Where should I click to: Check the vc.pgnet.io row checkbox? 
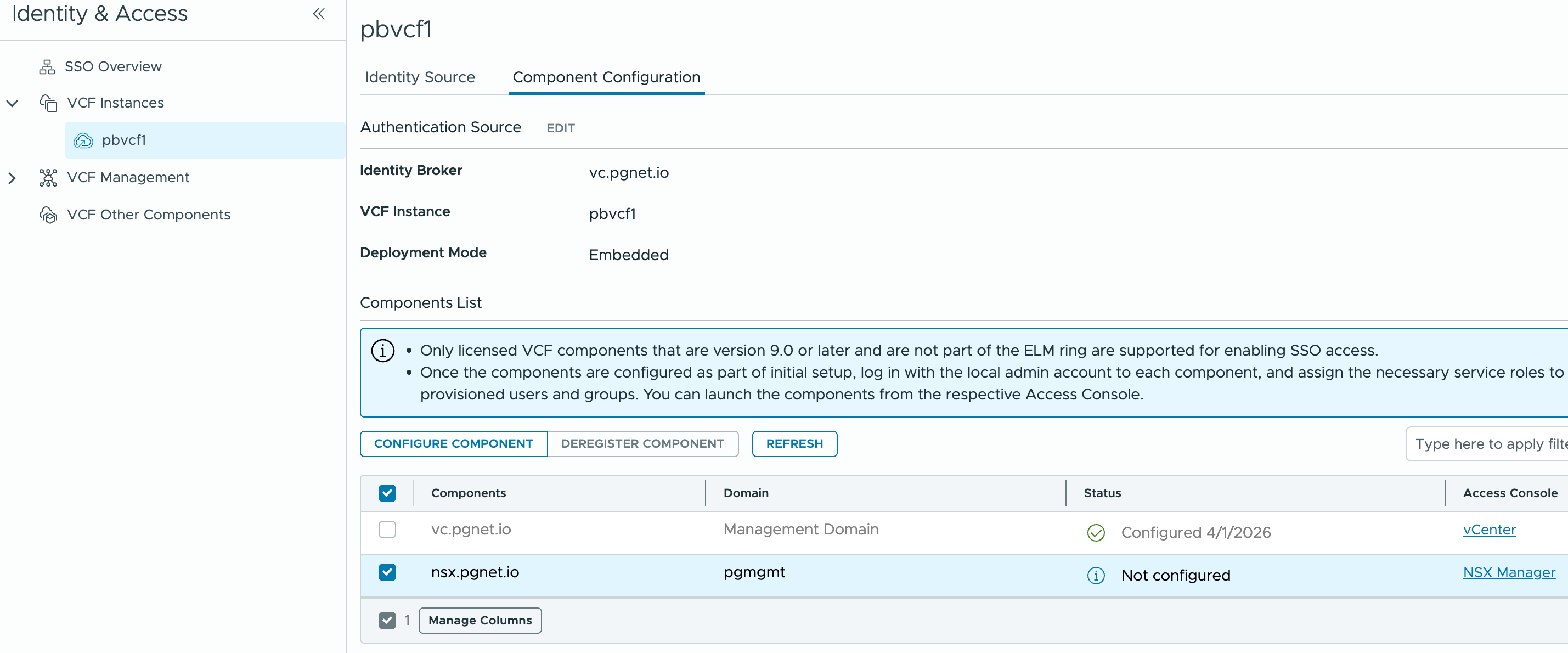(x=387, y=530)
